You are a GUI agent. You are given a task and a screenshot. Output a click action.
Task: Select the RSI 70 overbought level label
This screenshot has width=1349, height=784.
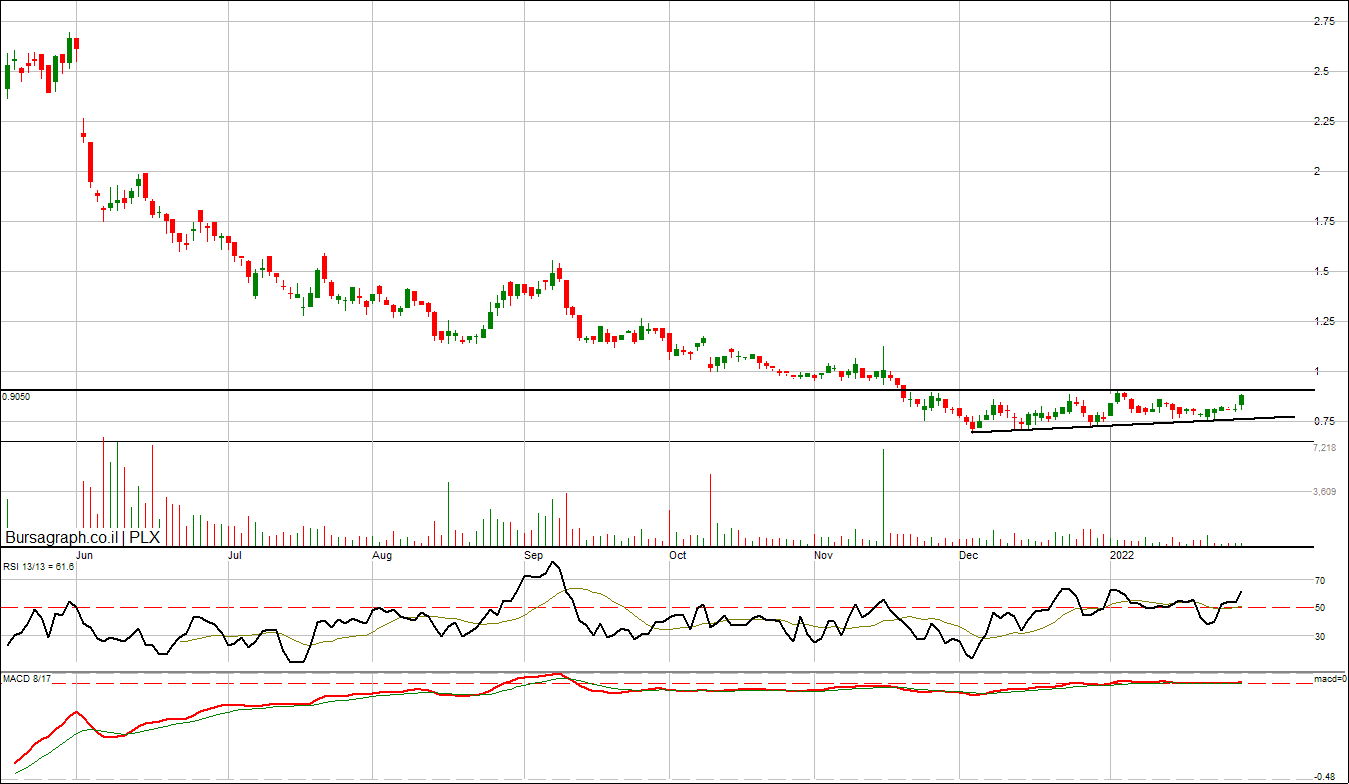point(1319,580)
